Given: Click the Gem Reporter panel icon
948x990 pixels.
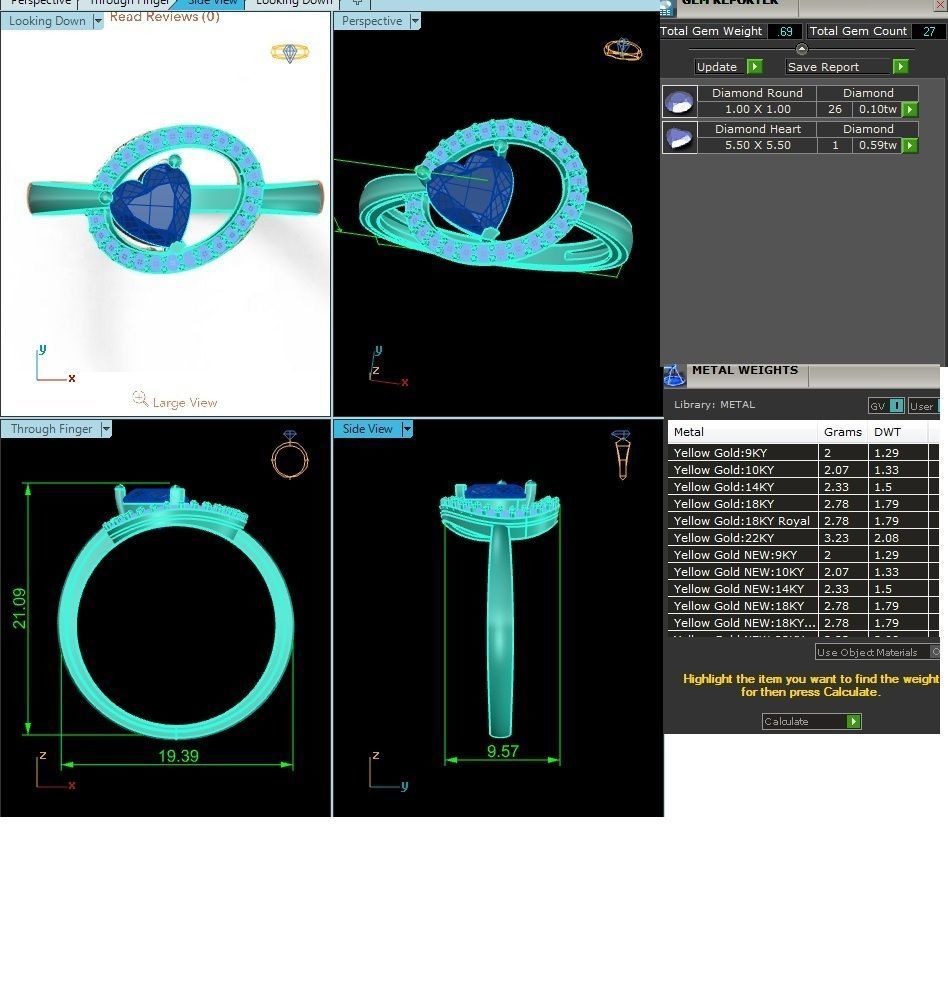Looking at the screenshot, I should tap(666, 8).
